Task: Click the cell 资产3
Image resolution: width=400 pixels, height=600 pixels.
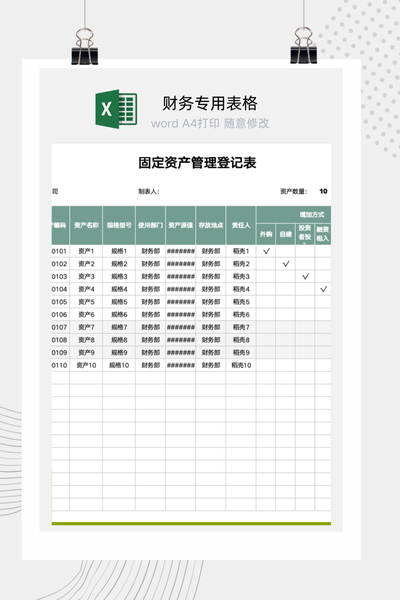Action: [86, 276]
